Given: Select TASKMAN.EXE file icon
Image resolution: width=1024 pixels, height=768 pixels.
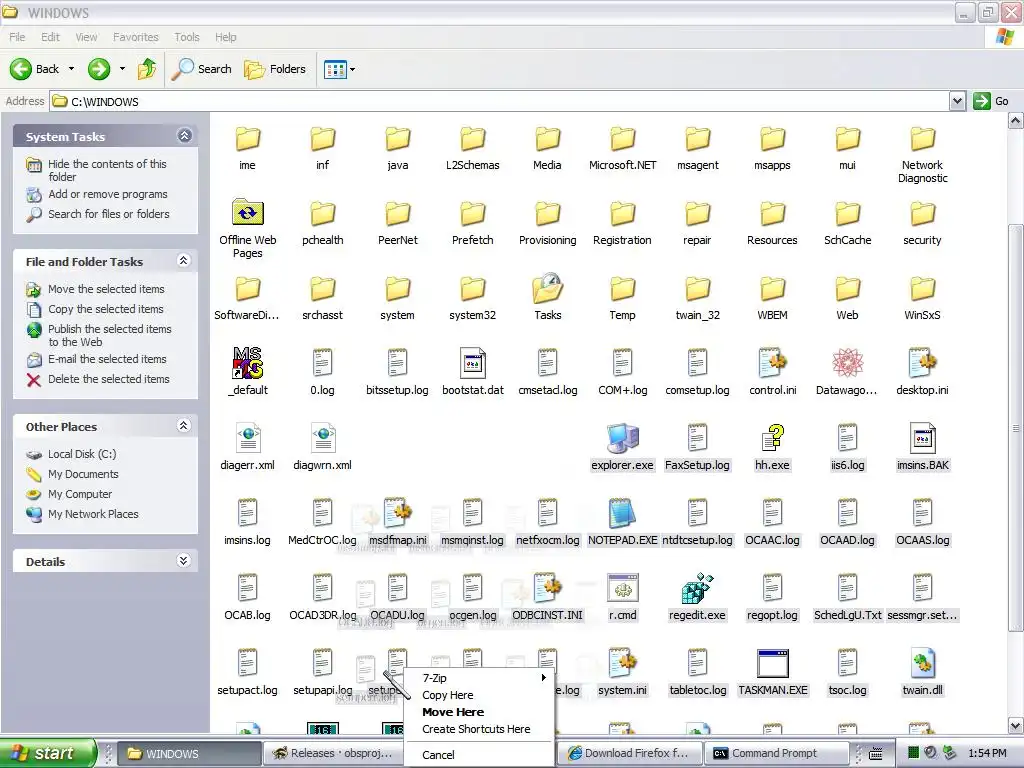Looking at the screenshot, I should 773,663.
